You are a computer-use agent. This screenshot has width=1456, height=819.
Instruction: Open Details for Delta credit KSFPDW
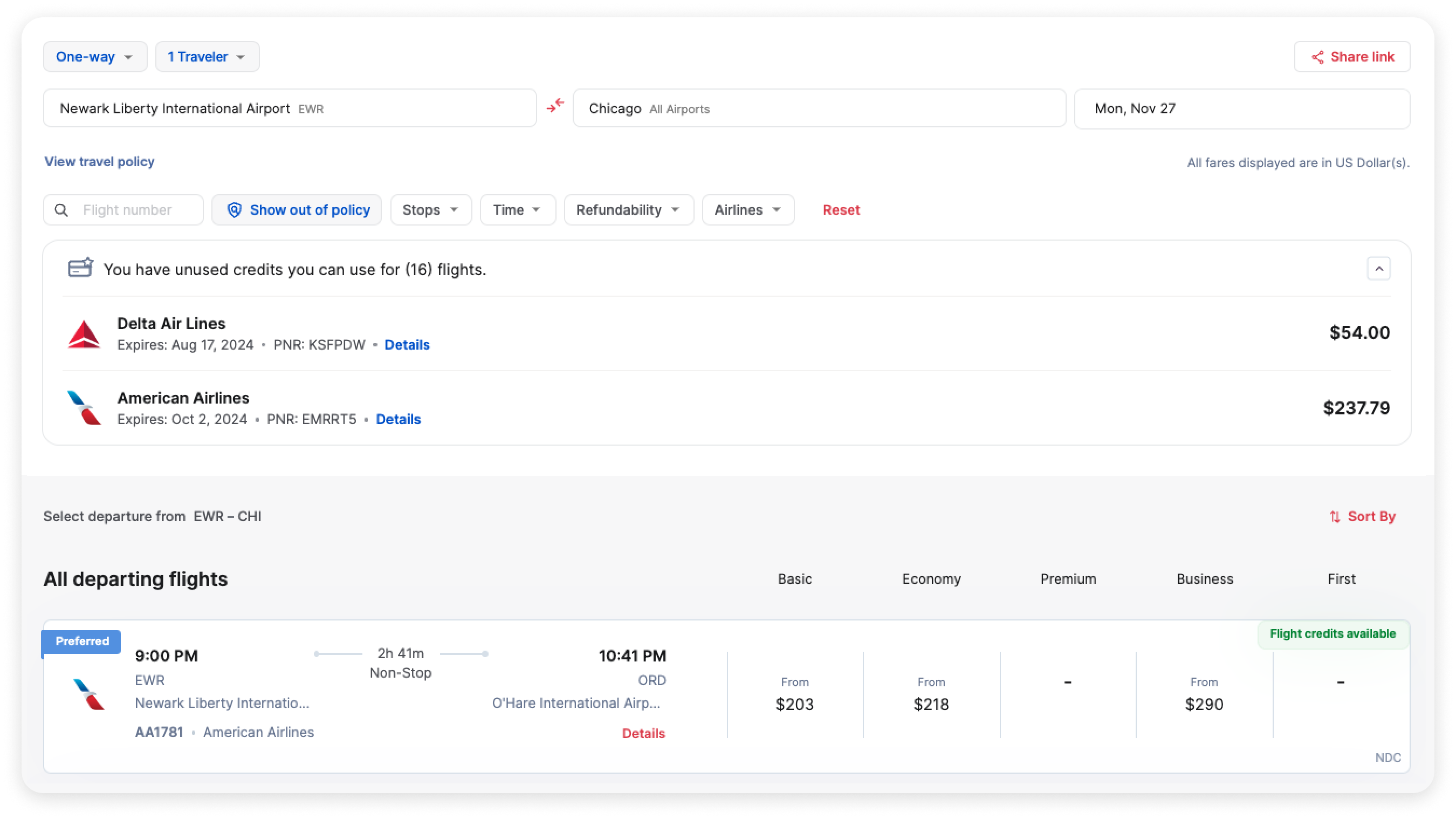click(x=407, y=345)
